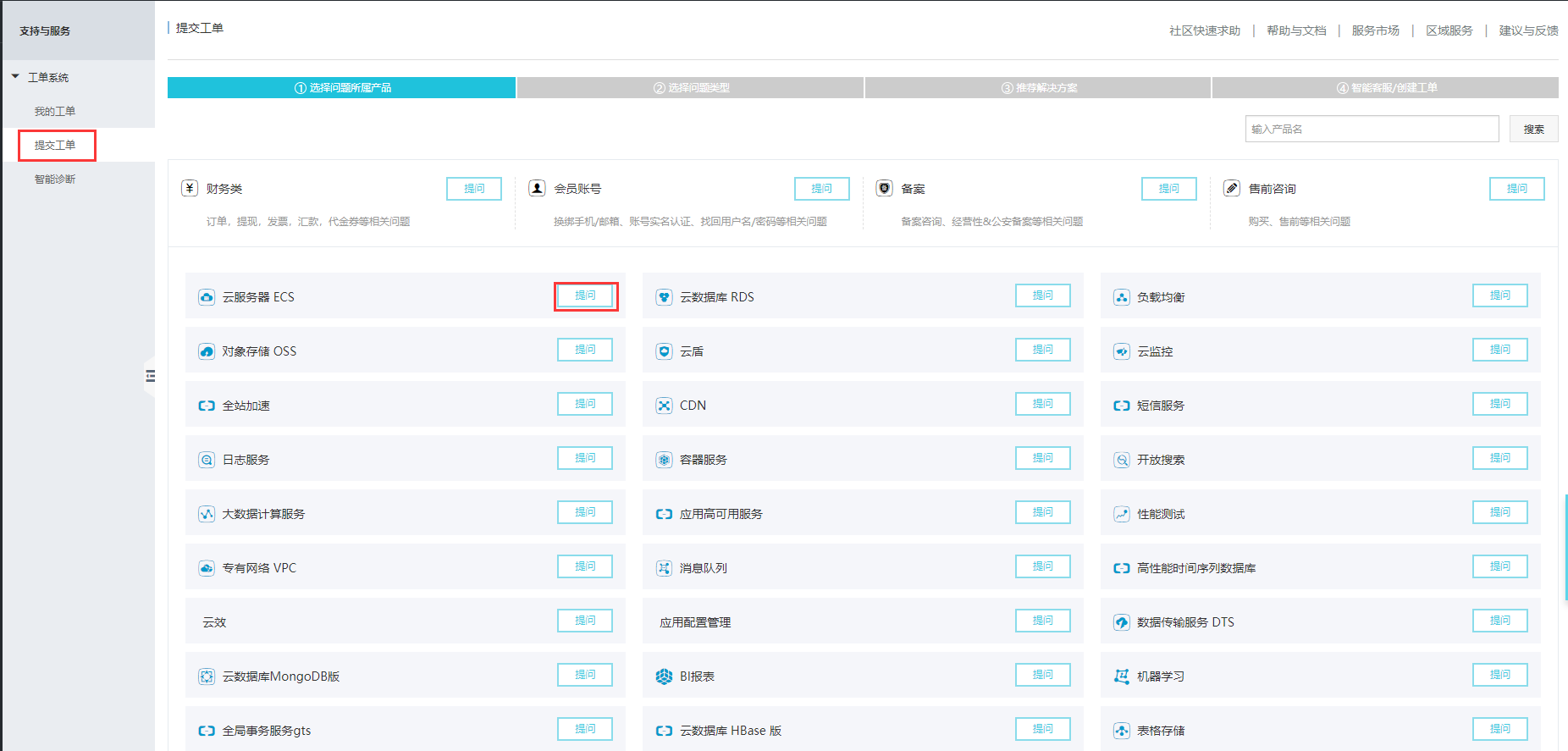
Task: Ask a question about 负载均衡
Action: [1500, 295]
